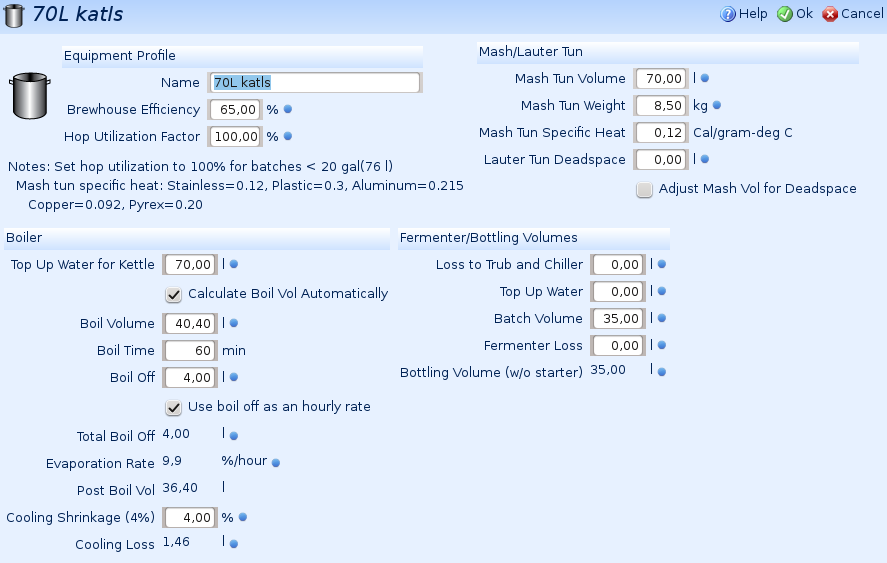Click the Lauter Tun Deadspace field
The height and width of the screenshot is (563, 887).
tap(661, 159)
